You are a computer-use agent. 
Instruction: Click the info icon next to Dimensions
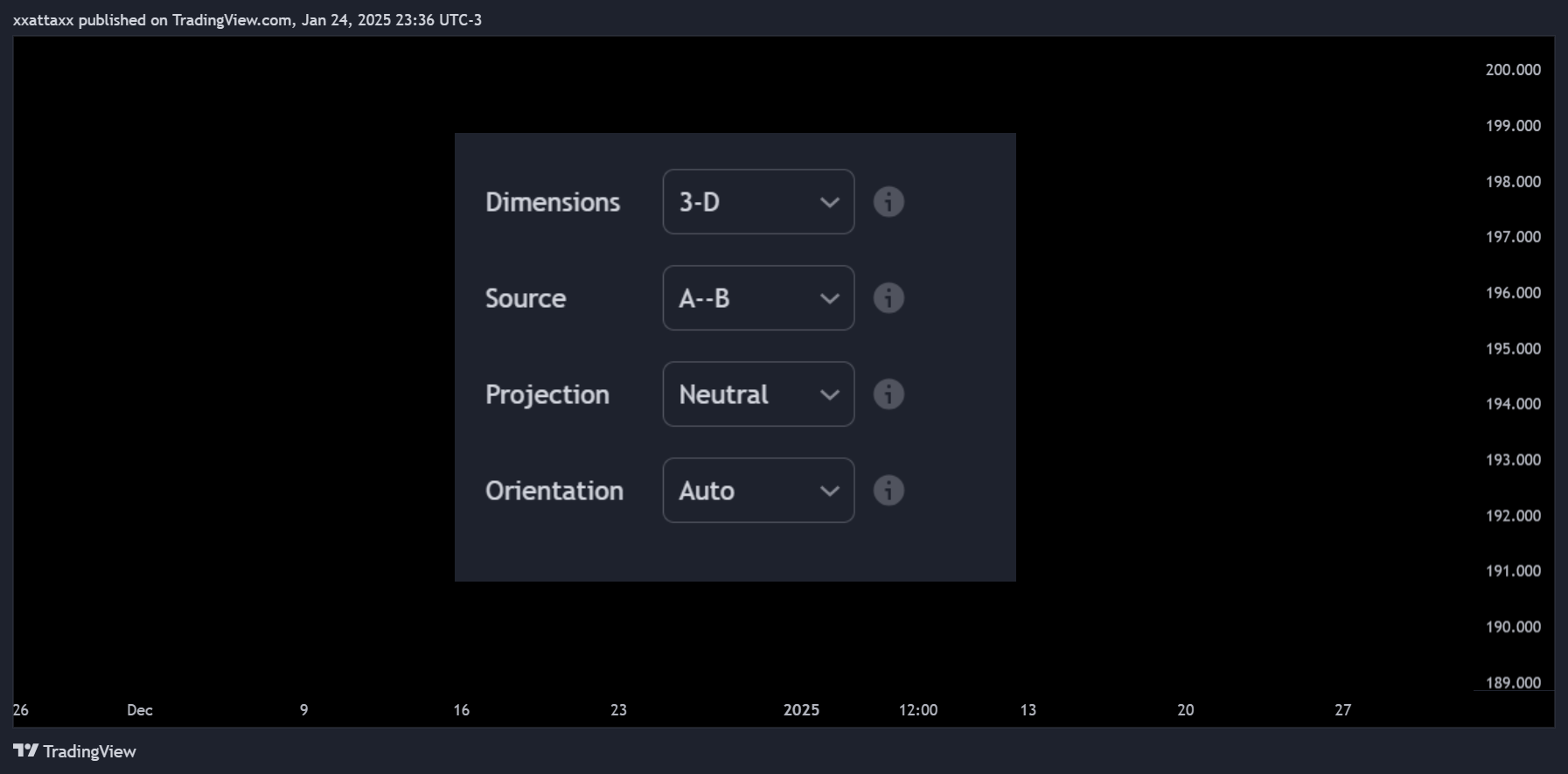tap(889, 202)
